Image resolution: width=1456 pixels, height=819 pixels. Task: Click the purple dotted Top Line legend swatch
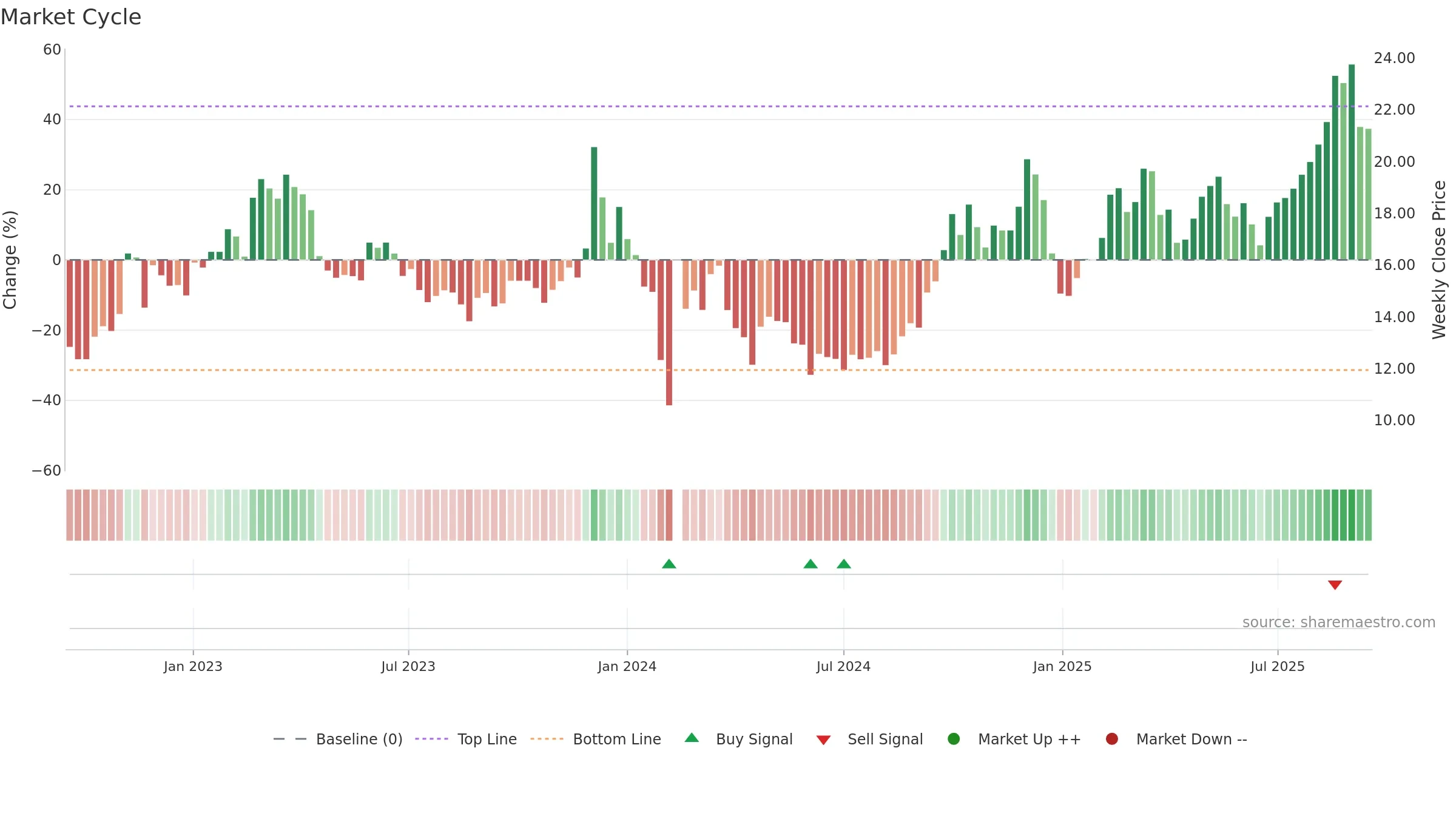[x=431, y=739]
